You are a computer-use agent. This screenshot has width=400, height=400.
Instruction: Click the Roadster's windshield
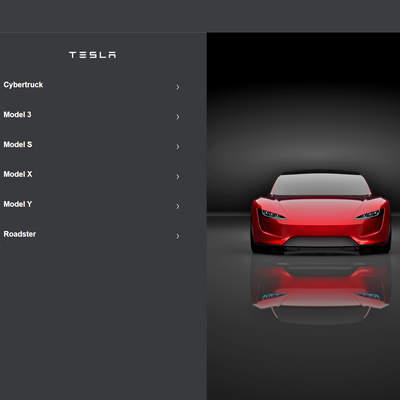320,185
